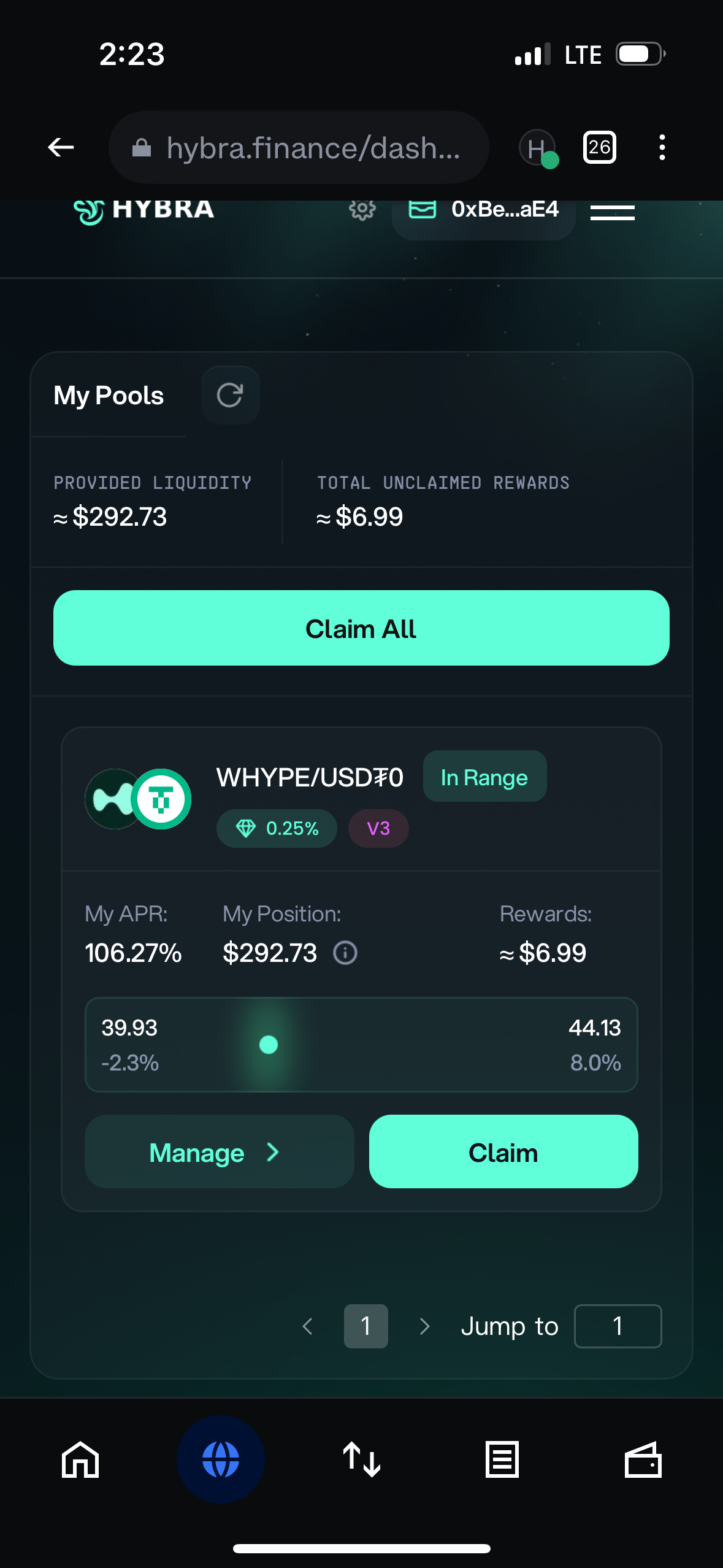
Task: Claim rewards for WHYPE/USD₮0 pool
Action: point(503,1151)
